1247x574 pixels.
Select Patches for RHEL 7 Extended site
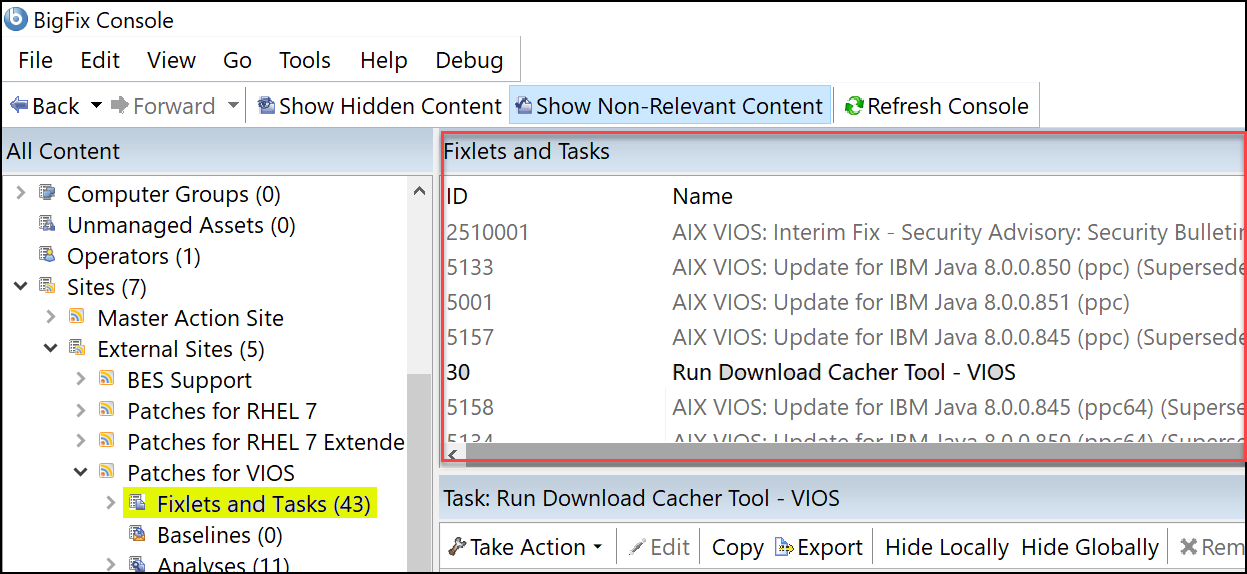pos(266,441)
